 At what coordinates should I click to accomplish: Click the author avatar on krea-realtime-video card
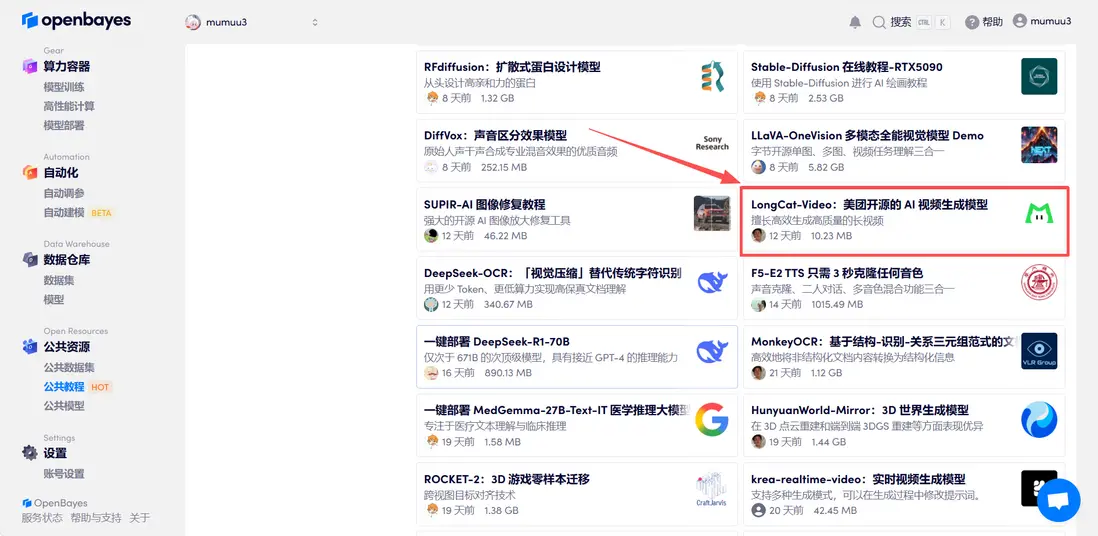coord(758,511)
